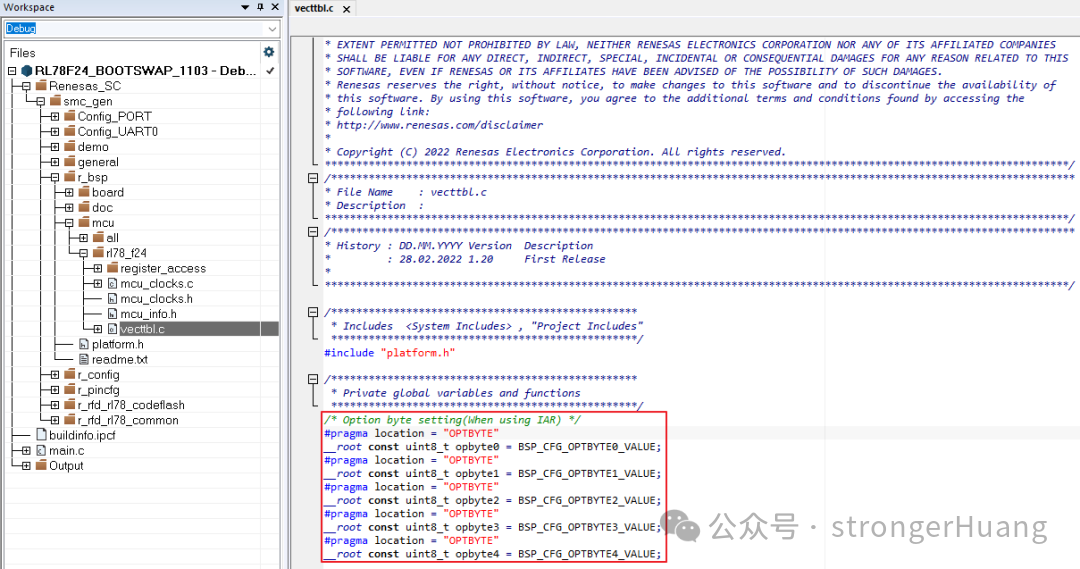
Task: Select the readme.txt file
Action: tap(119, 359)
